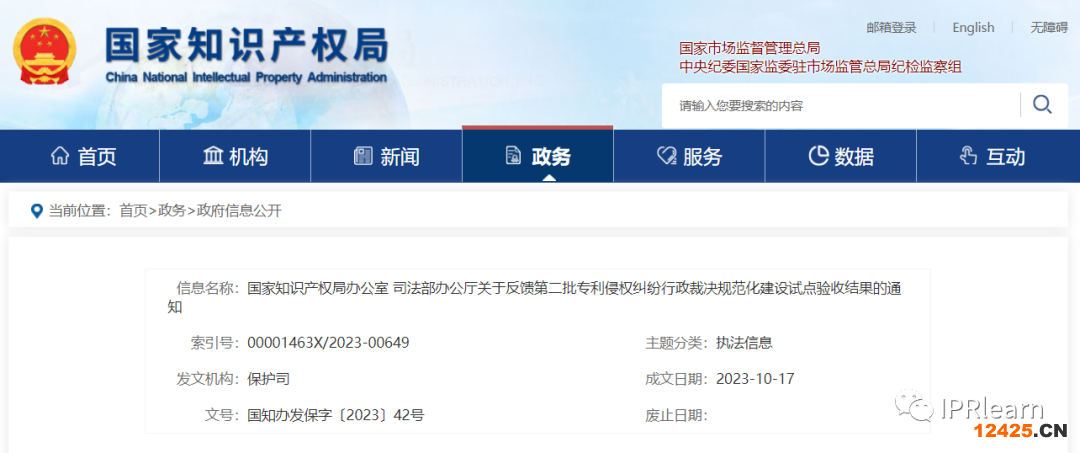Open the 无障碍 accessibility link
This screenshot has height=453, width=1080.
(1049, 27)
